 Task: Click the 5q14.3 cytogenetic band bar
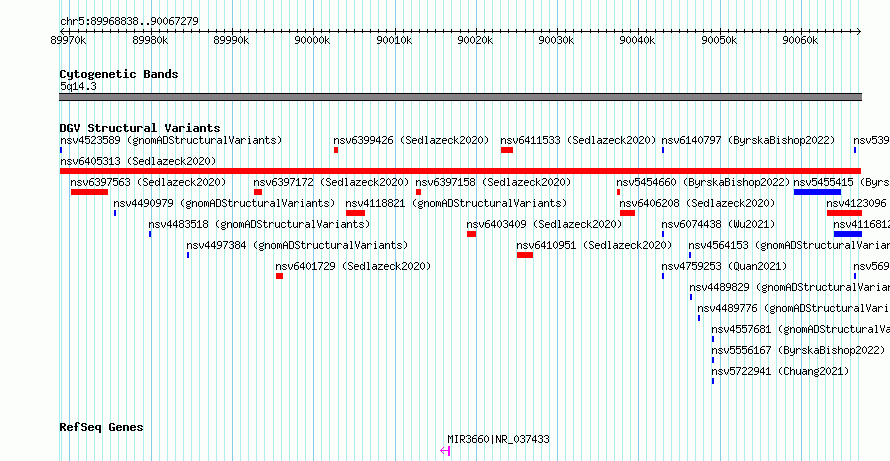pyautogui.click(x=460, y=97)
